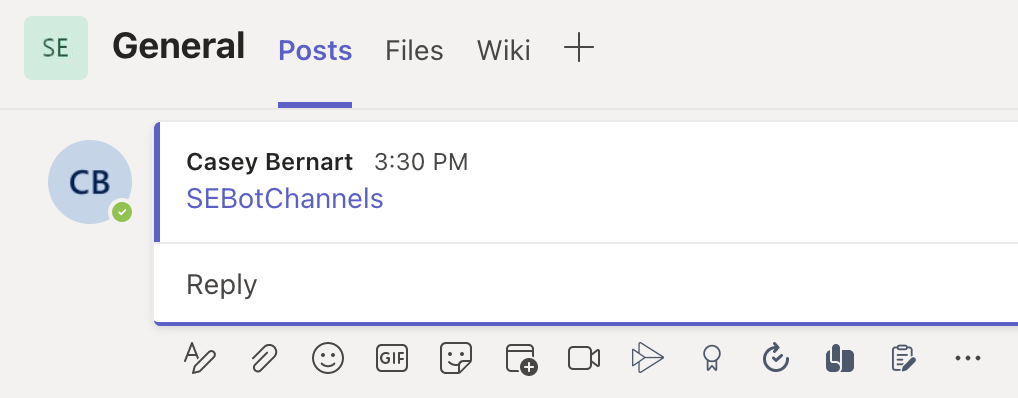Start a Meet now video call
This screenshot has width=1018, height=398.
(584, 358)
